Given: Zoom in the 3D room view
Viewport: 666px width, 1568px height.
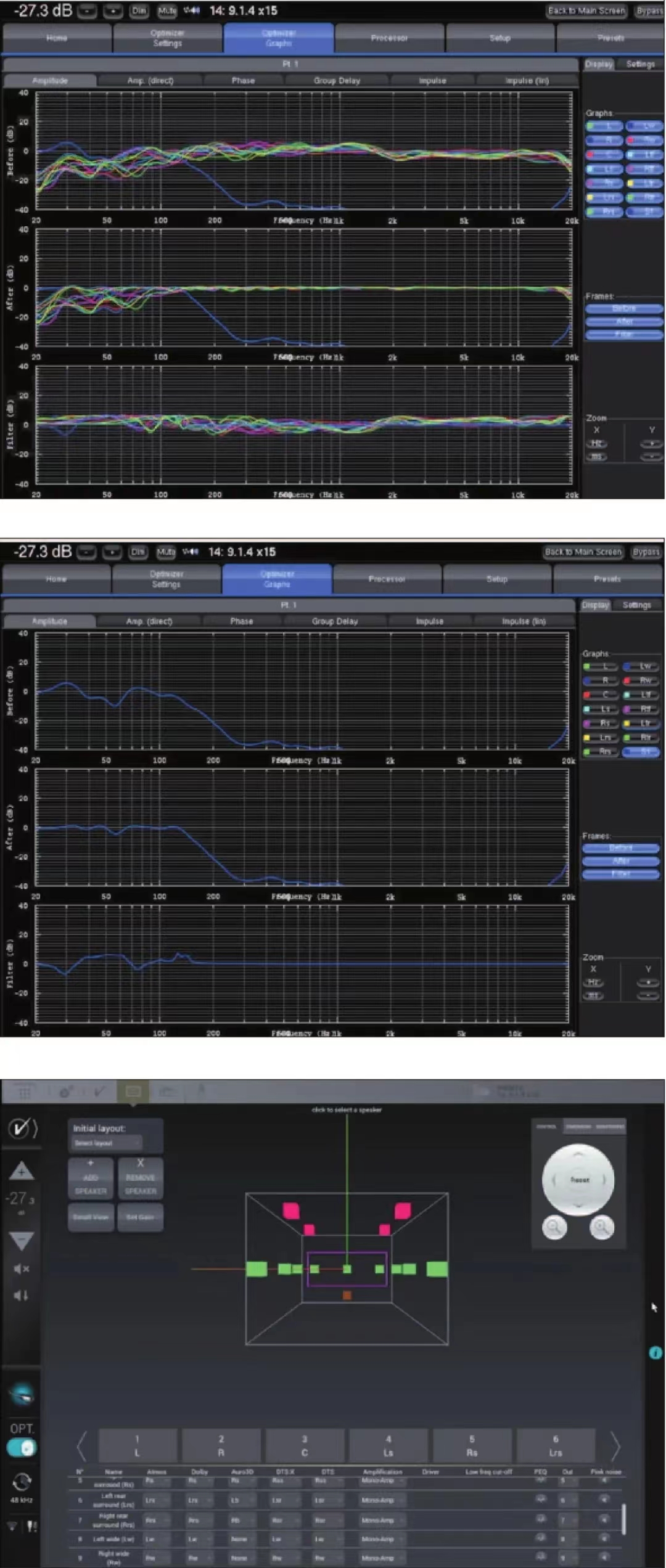Looking at the screenshot, I should tap(601, 1227).
